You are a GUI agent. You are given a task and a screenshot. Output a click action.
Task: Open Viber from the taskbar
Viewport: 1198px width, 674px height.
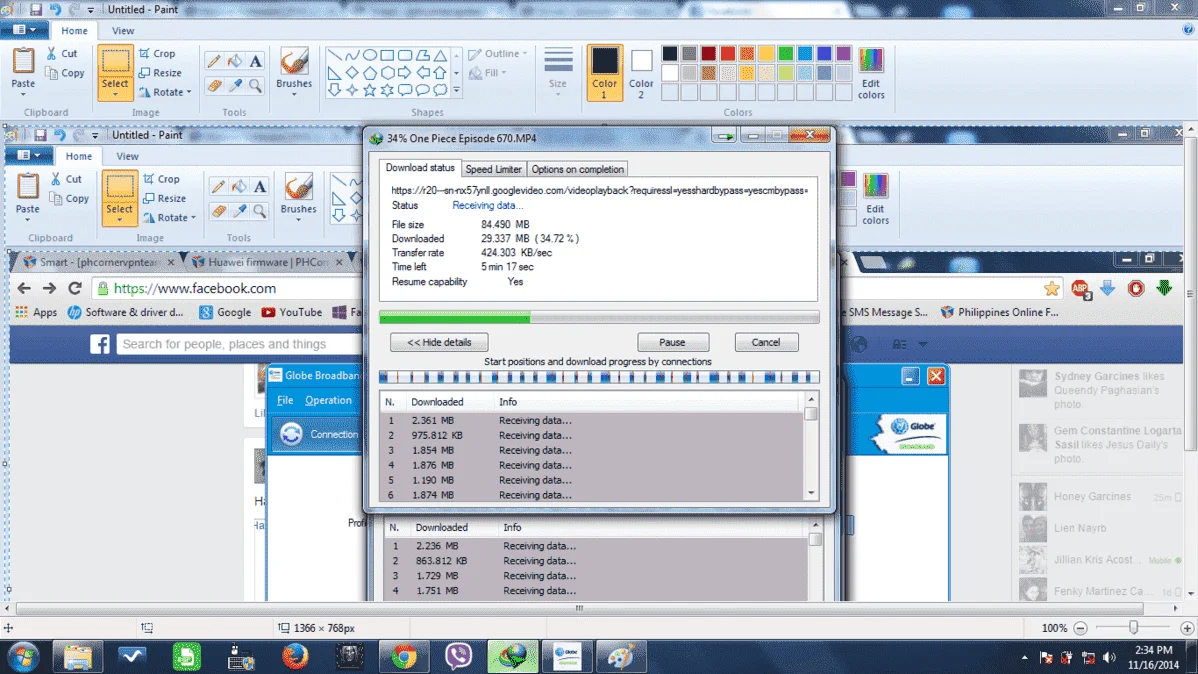pyautogui.click(x=458, y=656)
